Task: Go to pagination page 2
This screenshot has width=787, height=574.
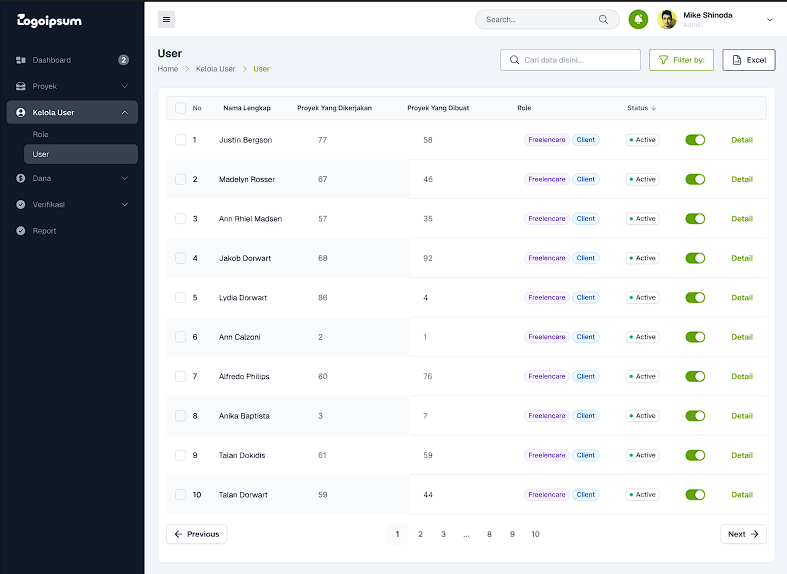Action: click(x=420, y=534)
